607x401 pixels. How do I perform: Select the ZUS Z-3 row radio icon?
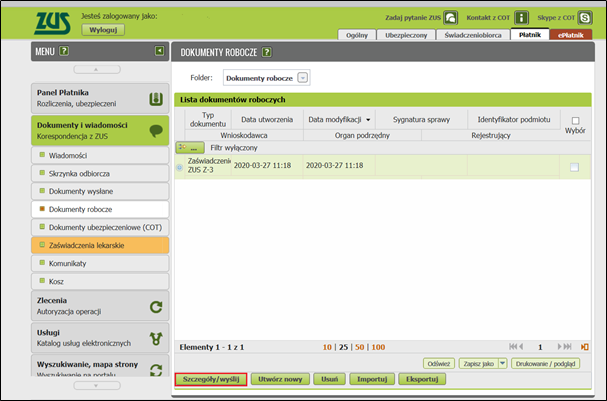pyautogui.click(x=180, y=167)
